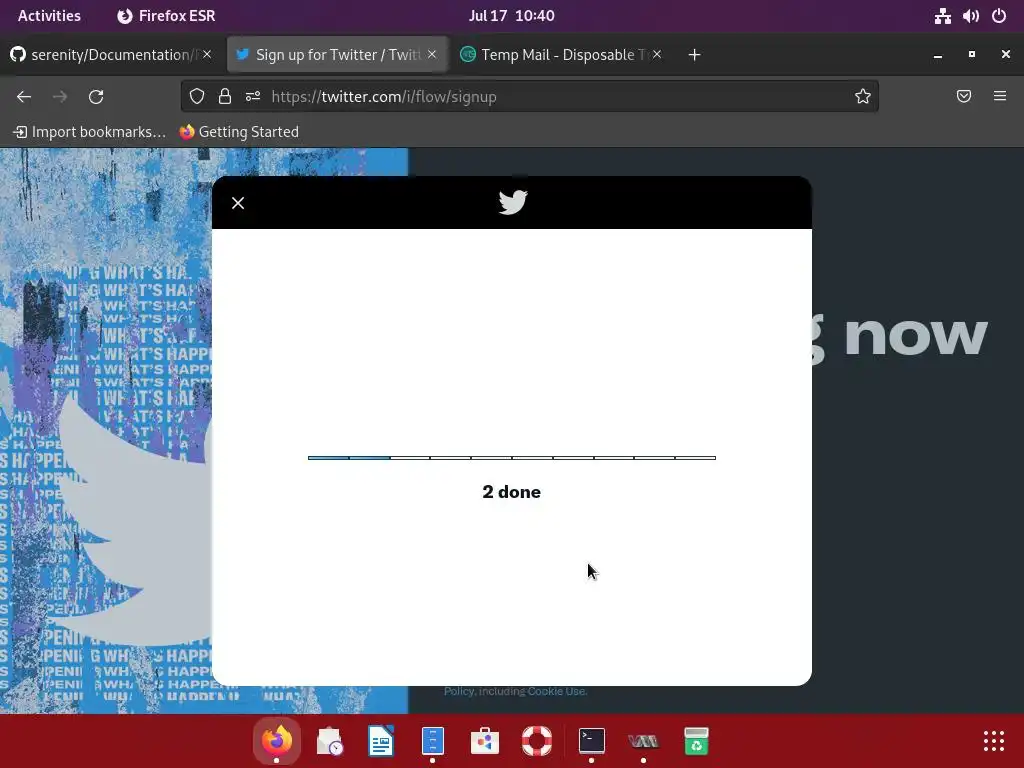Screen dimensions: 1024x768
Task: Open LibreOffice Writer from the dock
Action: point(381,741)
